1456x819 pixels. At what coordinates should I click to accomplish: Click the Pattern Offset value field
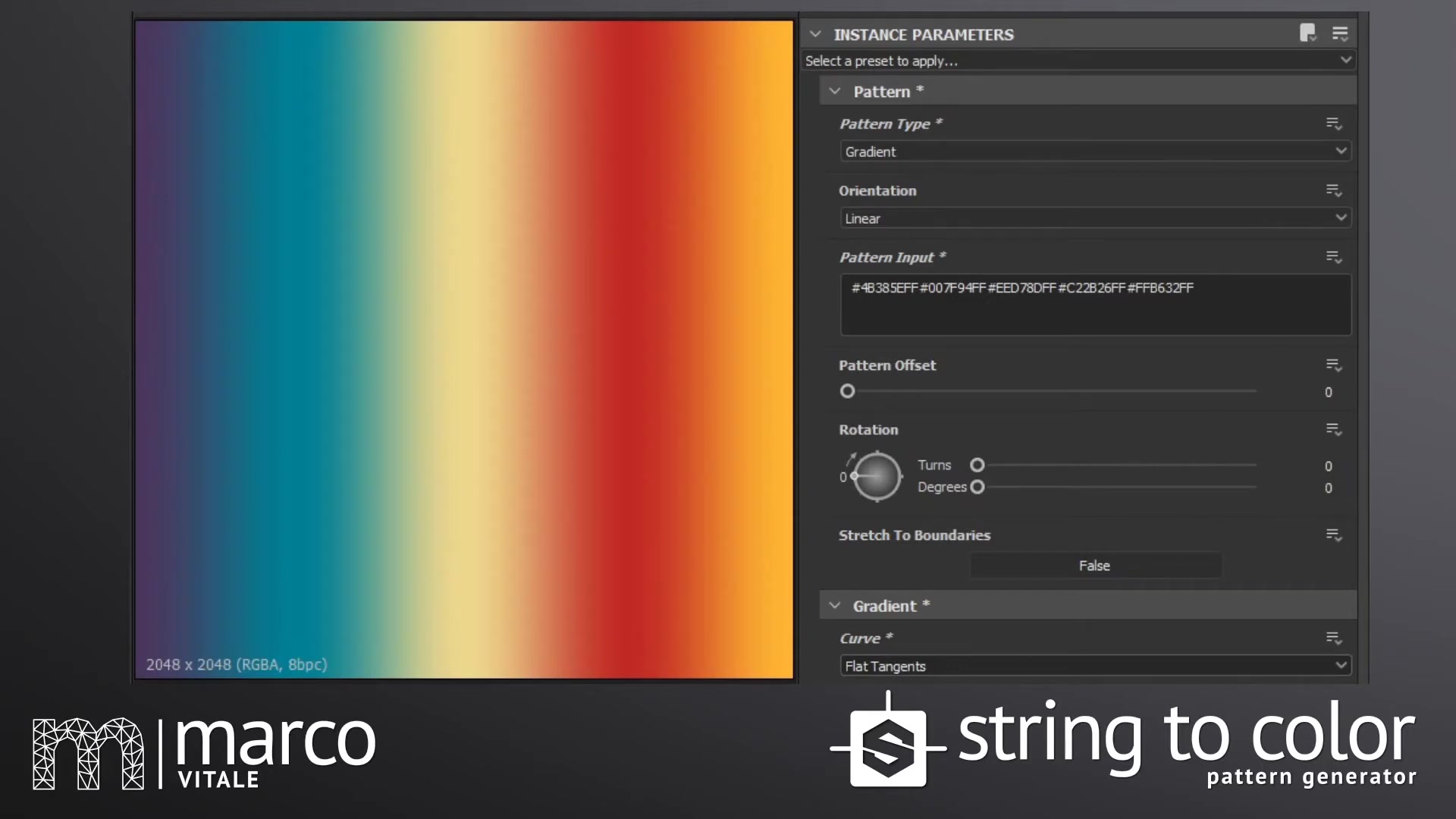tap(1328, 392)
